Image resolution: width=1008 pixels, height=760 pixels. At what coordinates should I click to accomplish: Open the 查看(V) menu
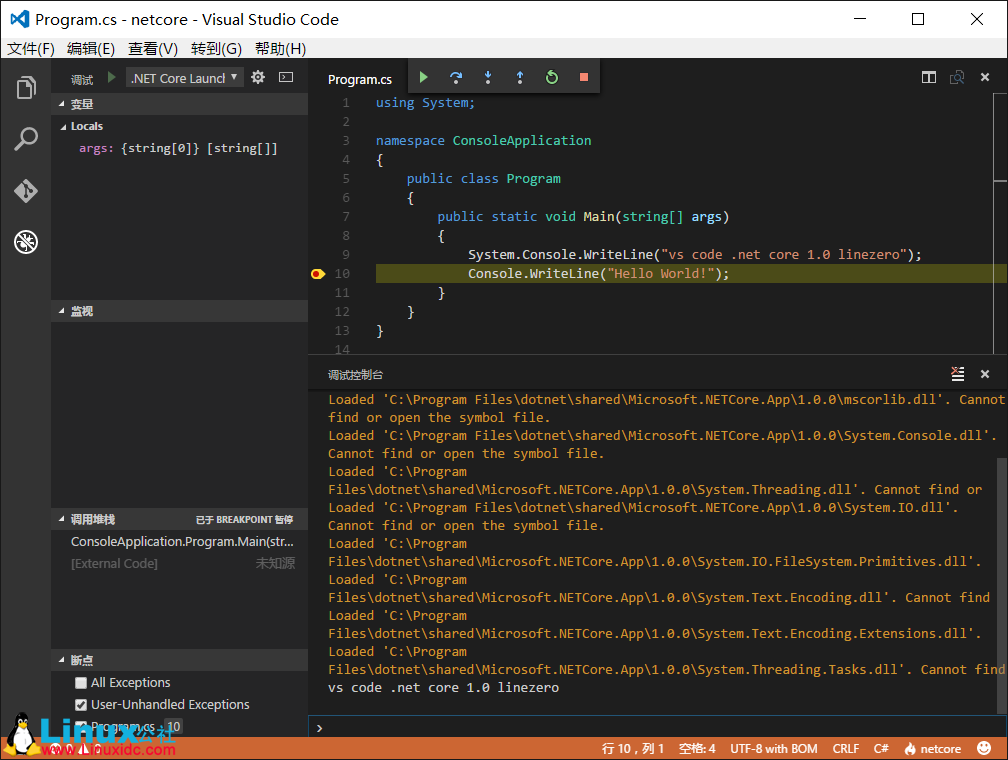coord(153,49)
